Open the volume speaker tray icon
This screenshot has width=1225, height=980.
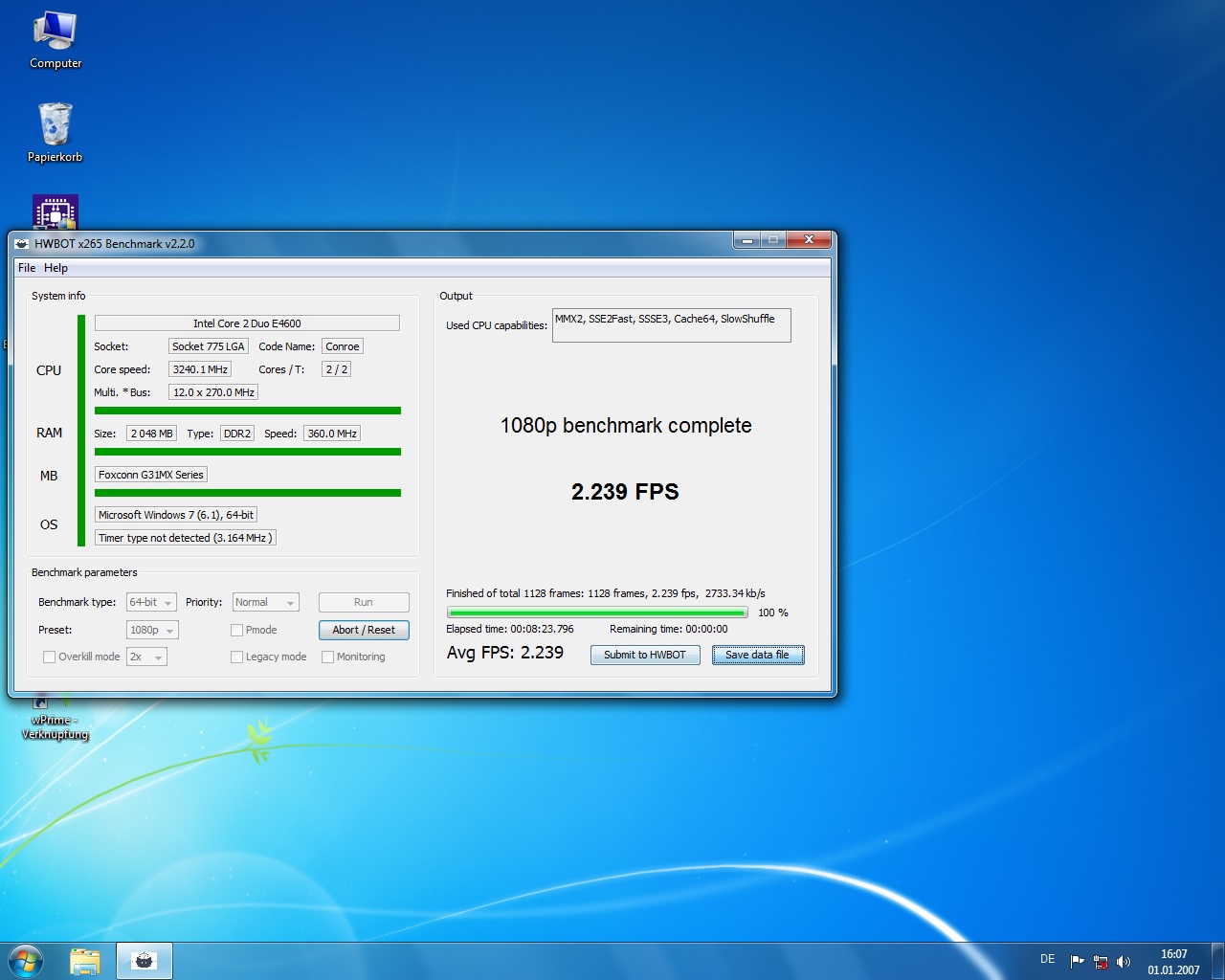coord(1124,961)
